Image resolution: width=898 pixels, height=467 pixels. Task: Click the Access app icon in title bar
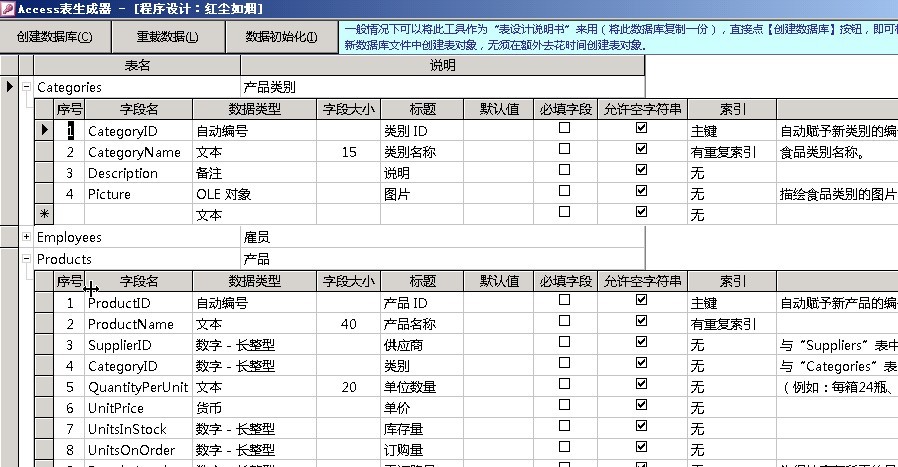(x=7, y=8)
